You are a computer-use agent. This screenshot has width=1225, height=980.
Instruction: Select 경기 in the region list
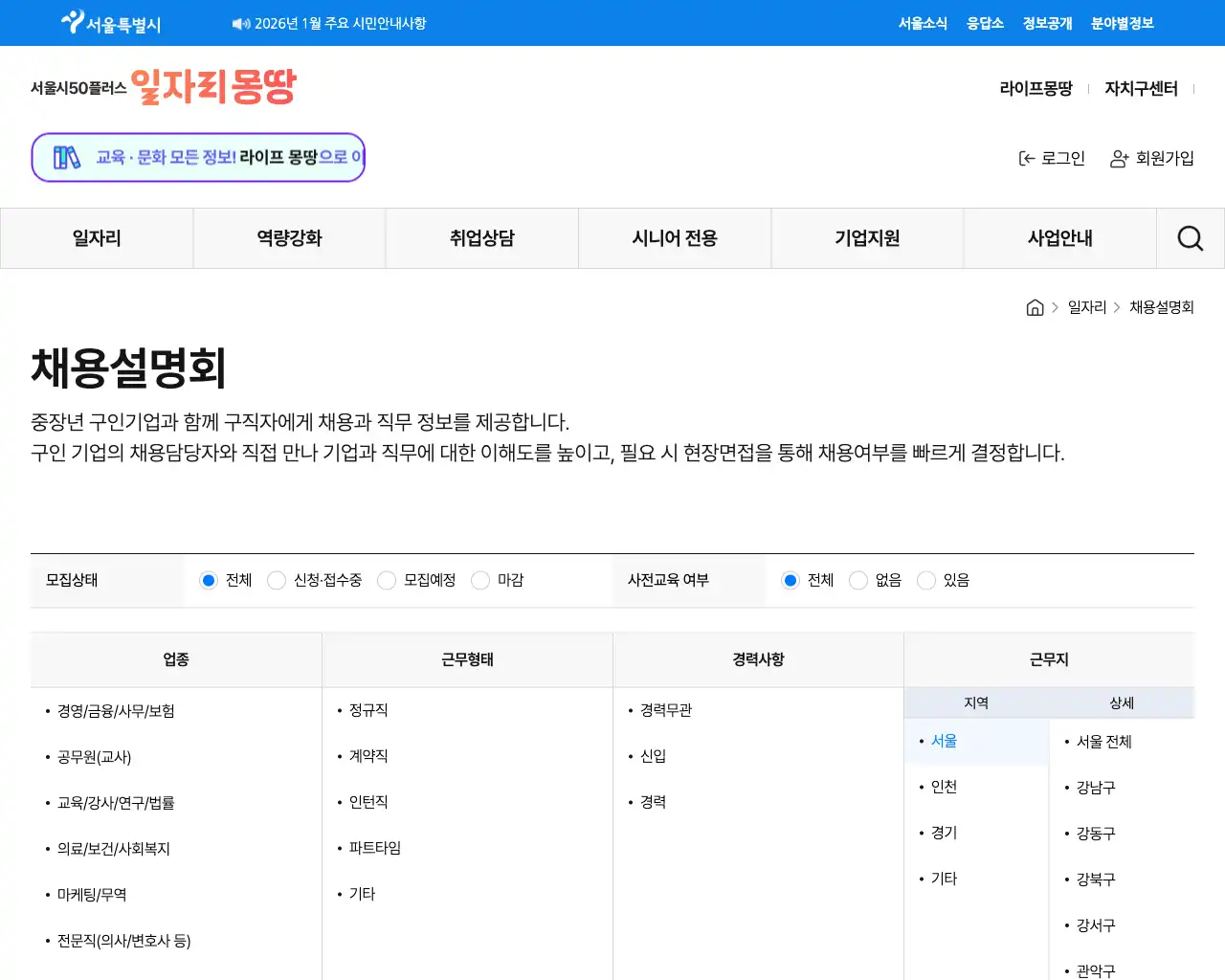[942, 832]
